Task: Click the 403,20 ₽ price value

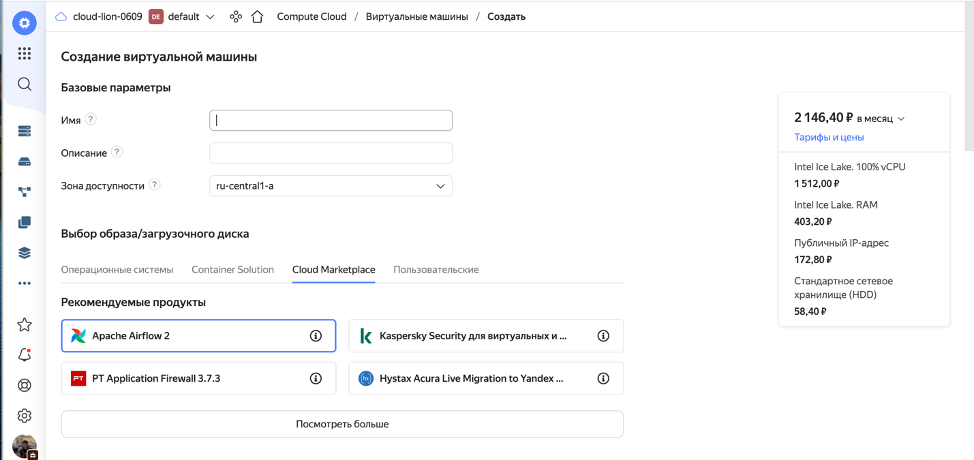Action: click(813, 220)
